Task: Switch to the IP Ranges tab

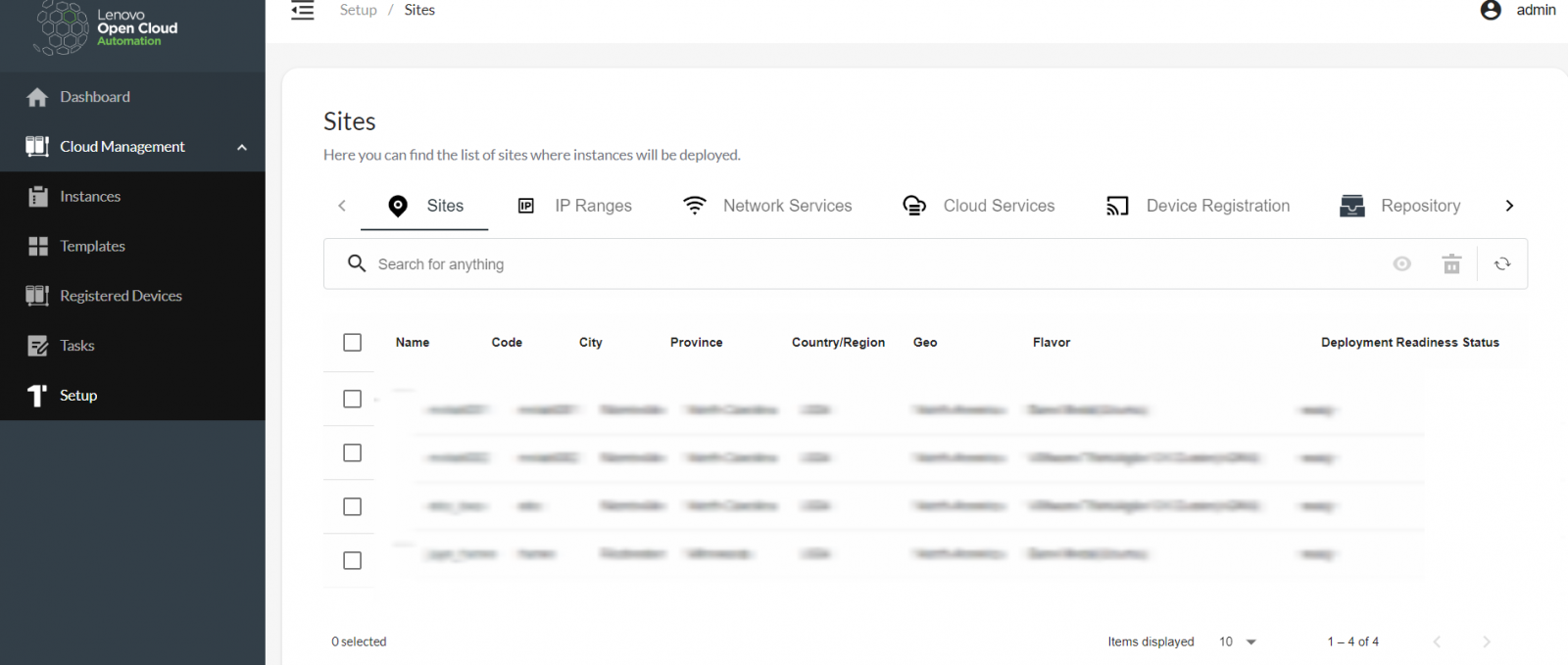Action: (x=574, y=206)
